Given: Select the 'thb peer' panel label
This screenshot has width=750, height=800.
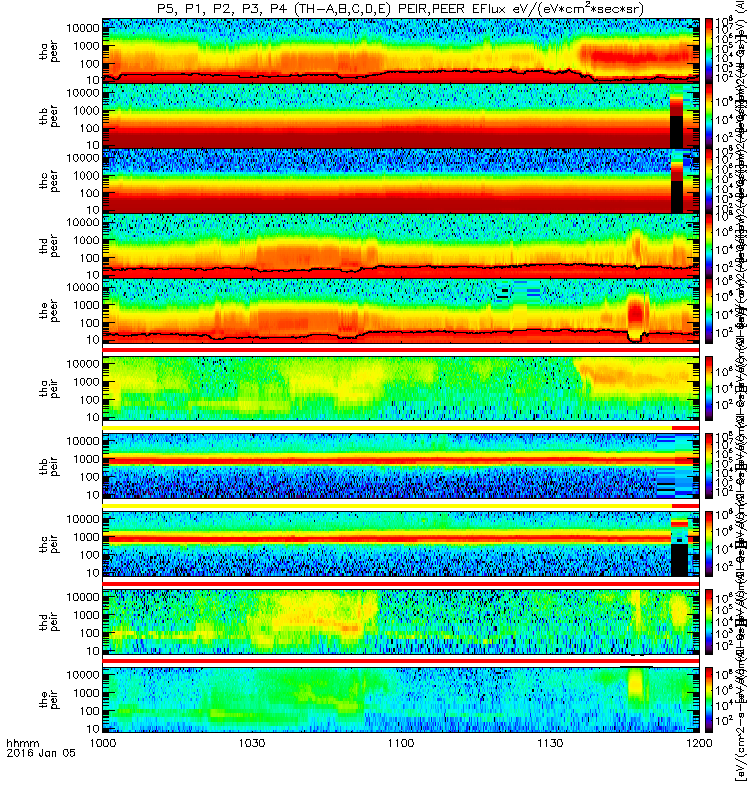Looking at the screenshot, I should 49,117.
